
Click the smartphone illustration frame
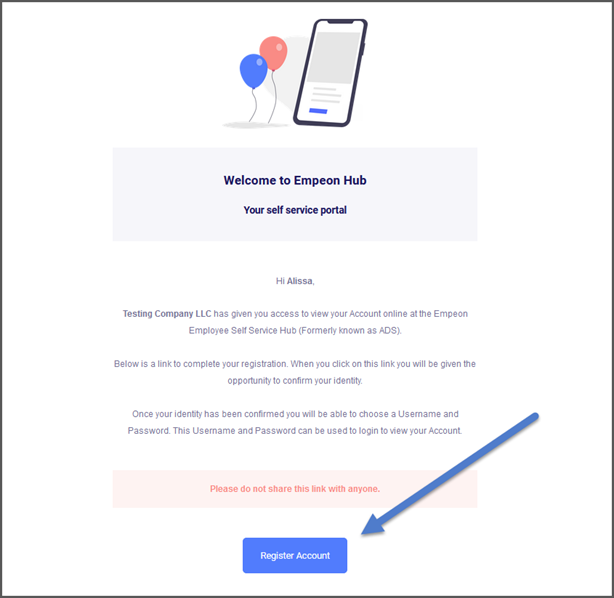pyautogui.click(x=330, y=73)
